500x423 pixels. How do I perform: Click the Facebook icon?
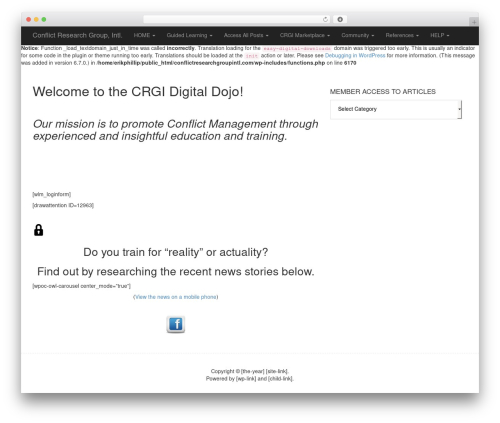pos(176,324)
